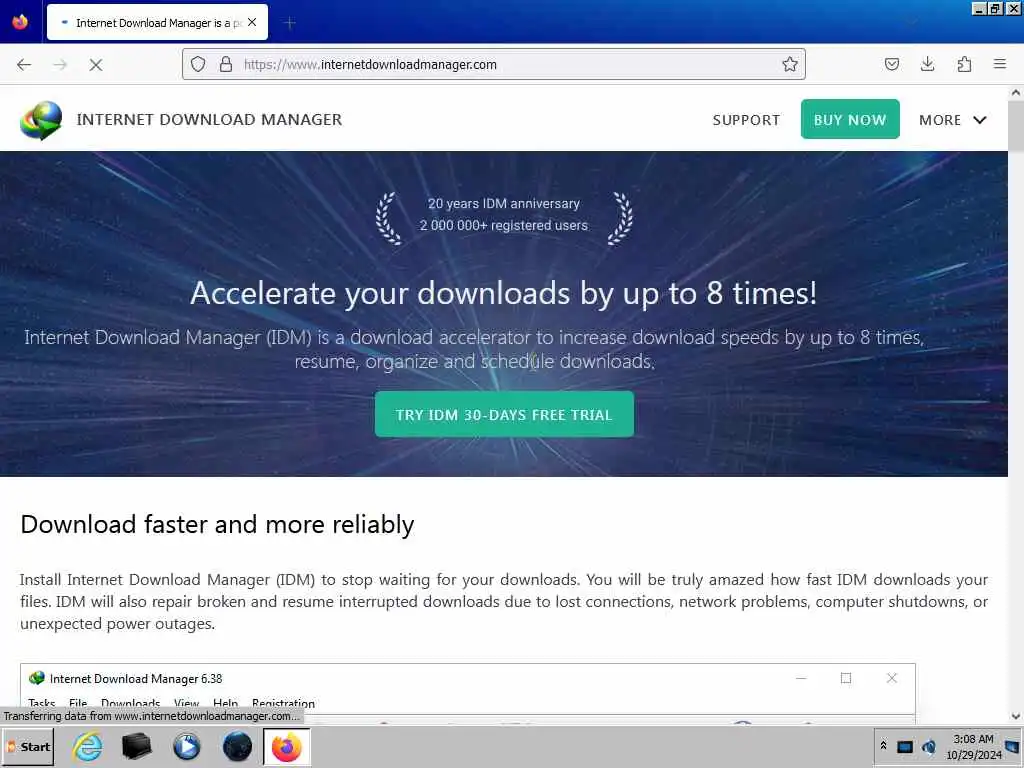
Task: Open the View menu in the IDM screenshot
Action: [186, 703]
